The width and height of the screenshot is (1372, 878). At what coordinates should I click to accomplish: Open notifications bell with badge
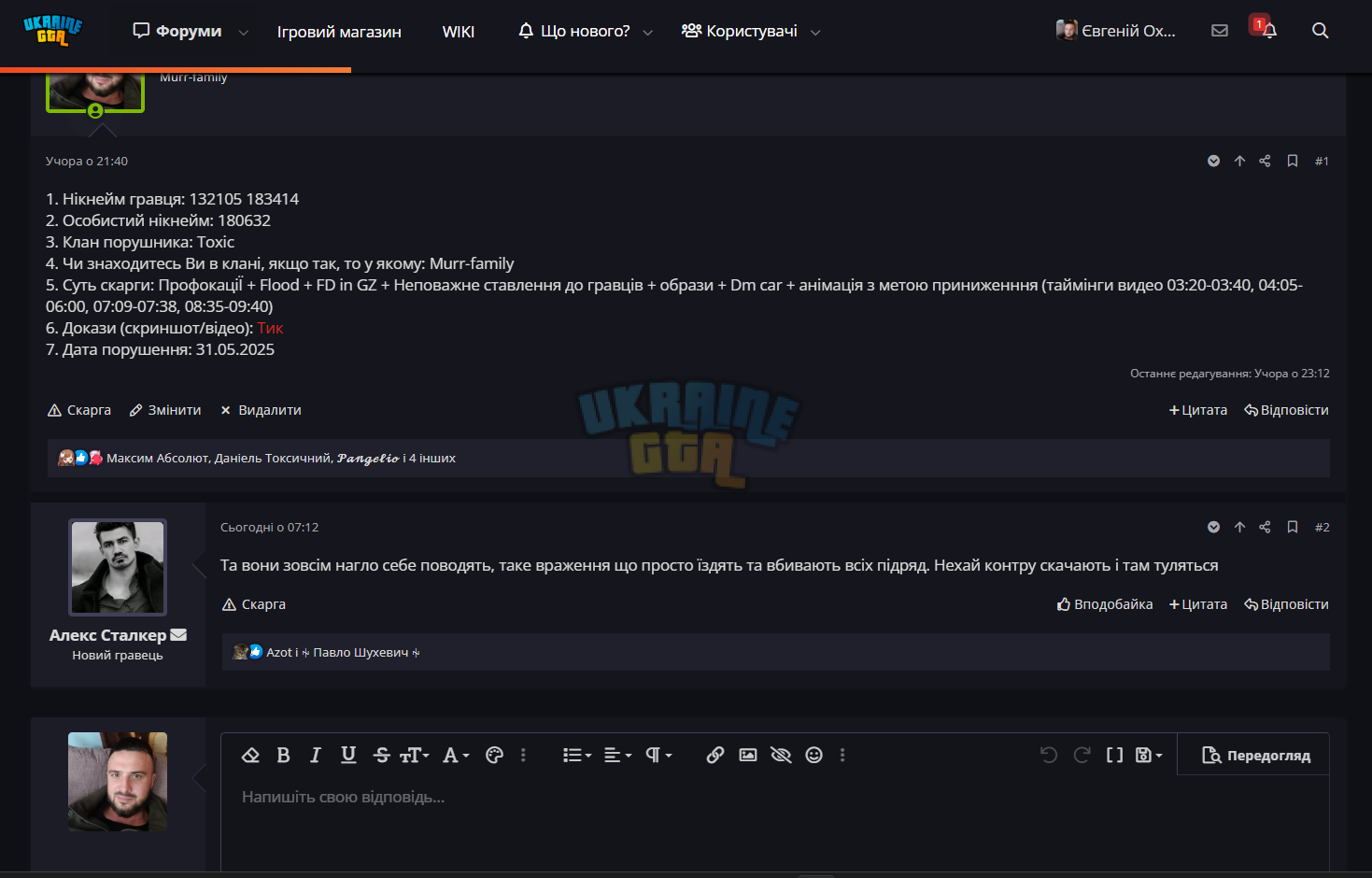(x=1266, y=29)
